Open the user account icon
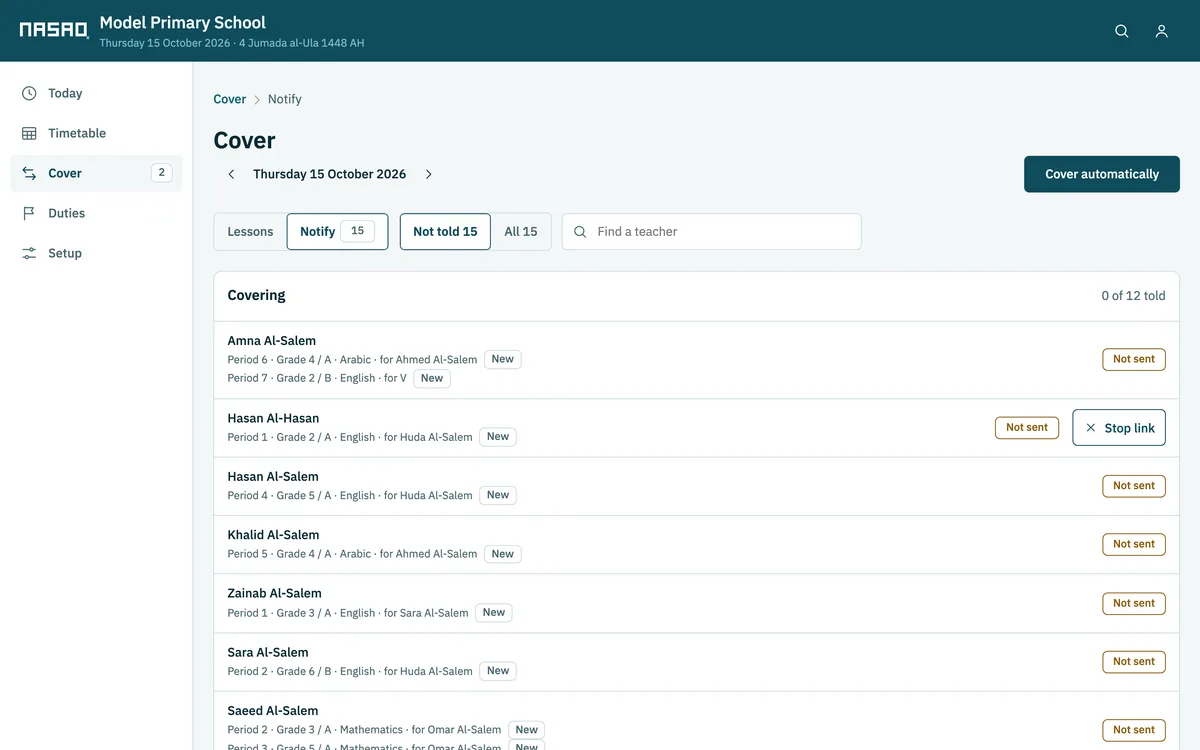 coord(1161,31)
